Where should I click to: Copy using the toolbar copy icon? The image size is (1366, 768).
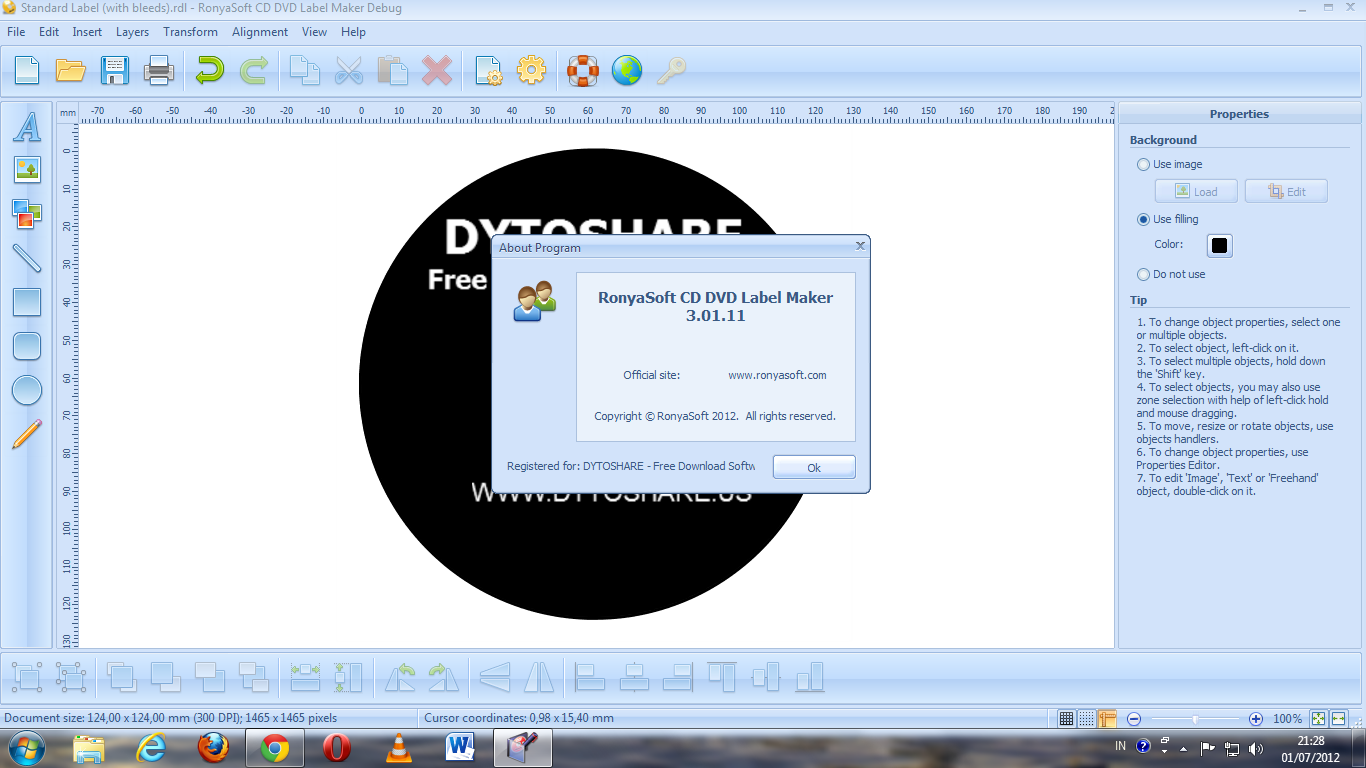click(x=305, y=70)
